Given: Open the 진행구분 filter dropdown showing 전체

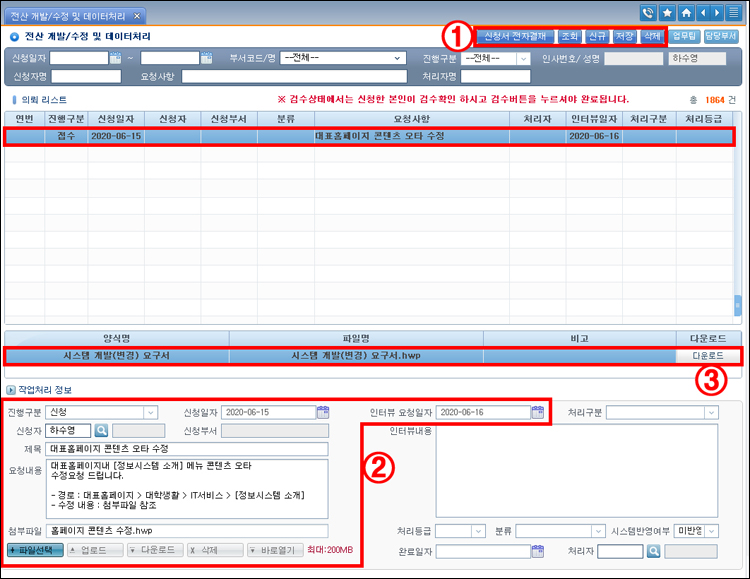Looking at the screenshot, I should (x=496, y=58).
